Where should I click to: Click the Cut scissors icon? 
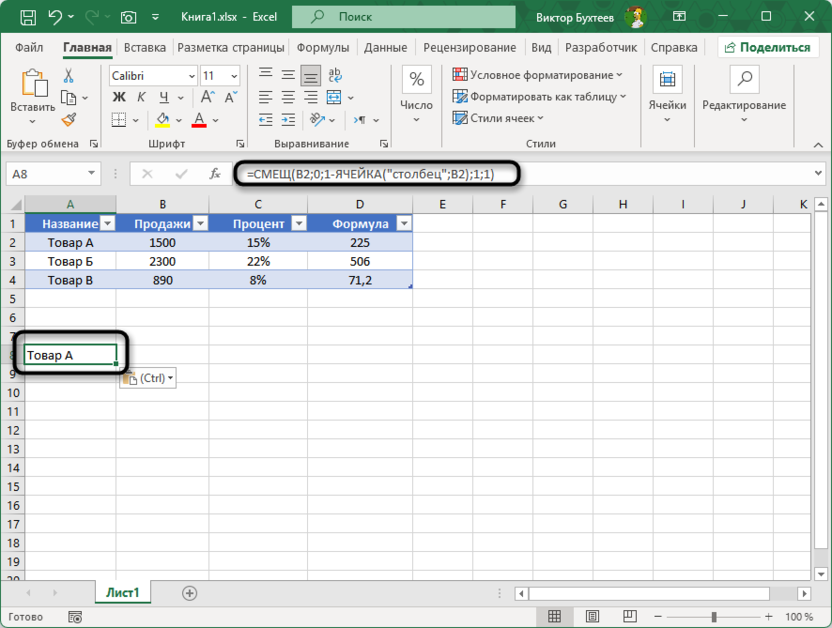pos(69,76)
